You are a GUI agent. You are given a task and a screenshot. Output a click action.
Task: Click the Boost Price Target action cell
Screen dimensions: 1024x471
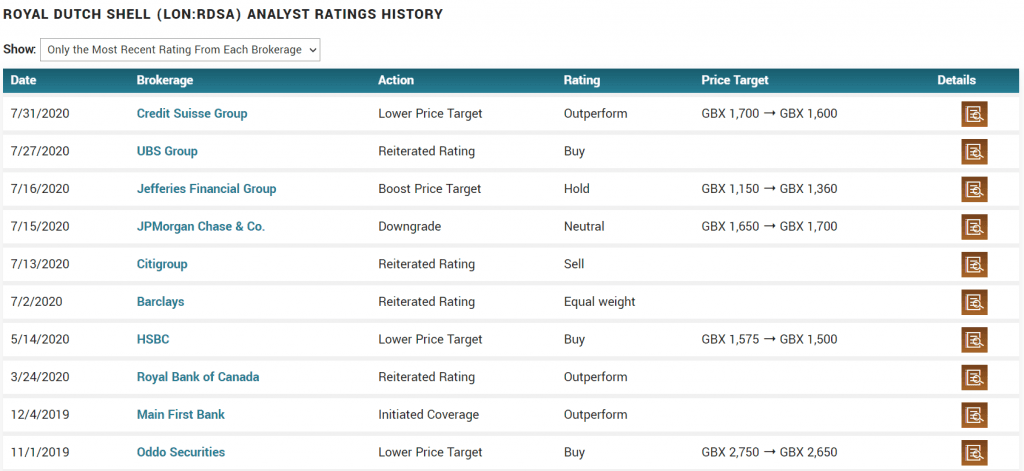[430, 189]
